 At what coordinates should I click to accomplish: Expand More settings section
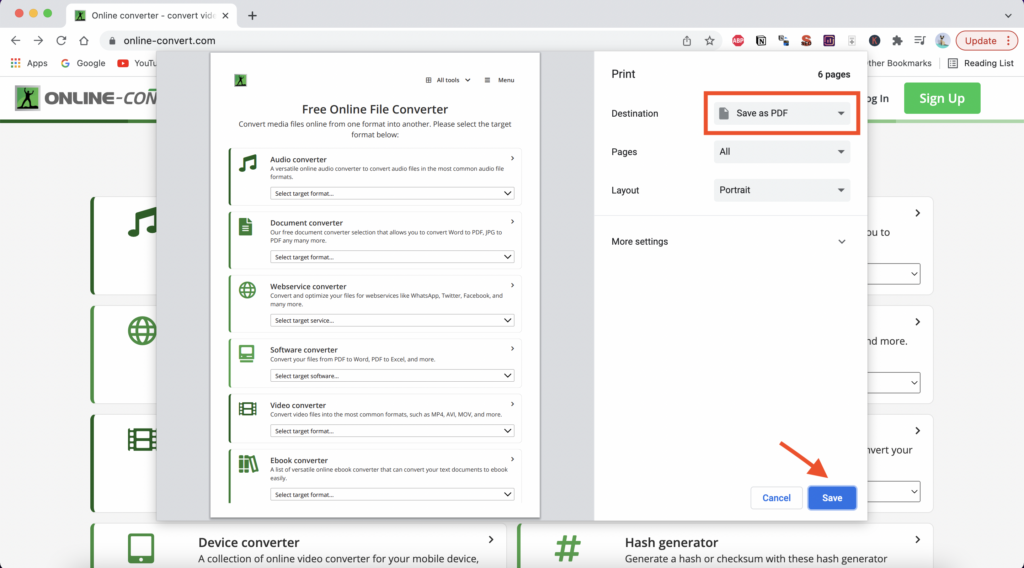point(729,242)
